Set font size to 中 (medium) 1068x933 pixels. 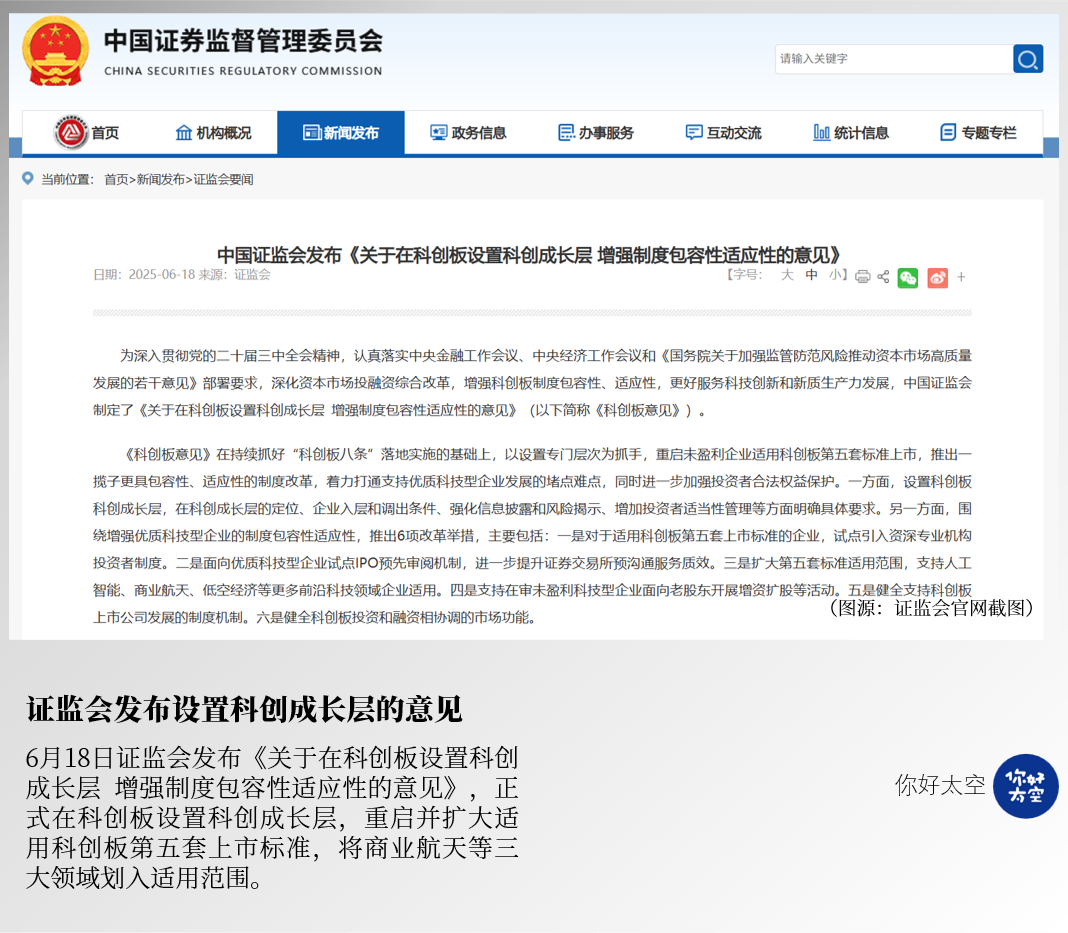point(812,275)
